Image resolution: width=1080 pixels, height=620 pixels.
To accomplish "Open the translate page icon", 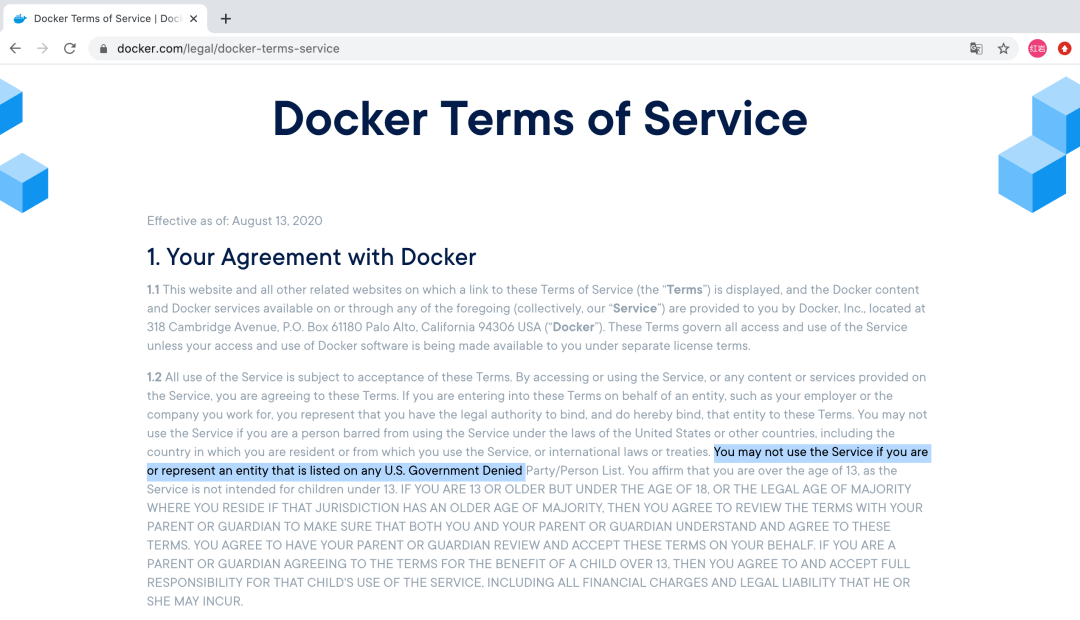I will point(976,48).
